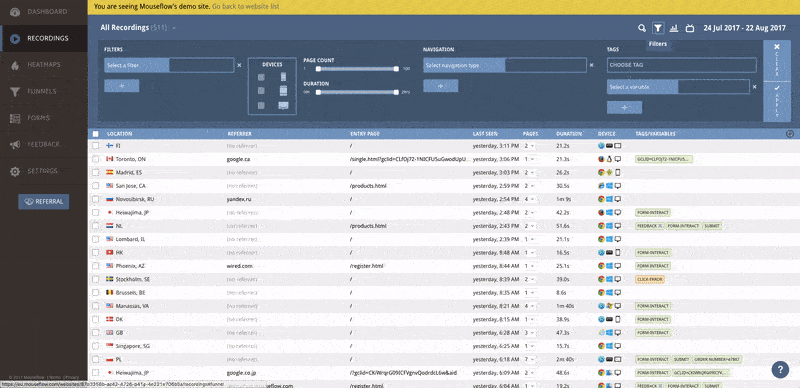Click the desktop device icon in Devices
The image size is (800, 388).
(x=283, y=106)
